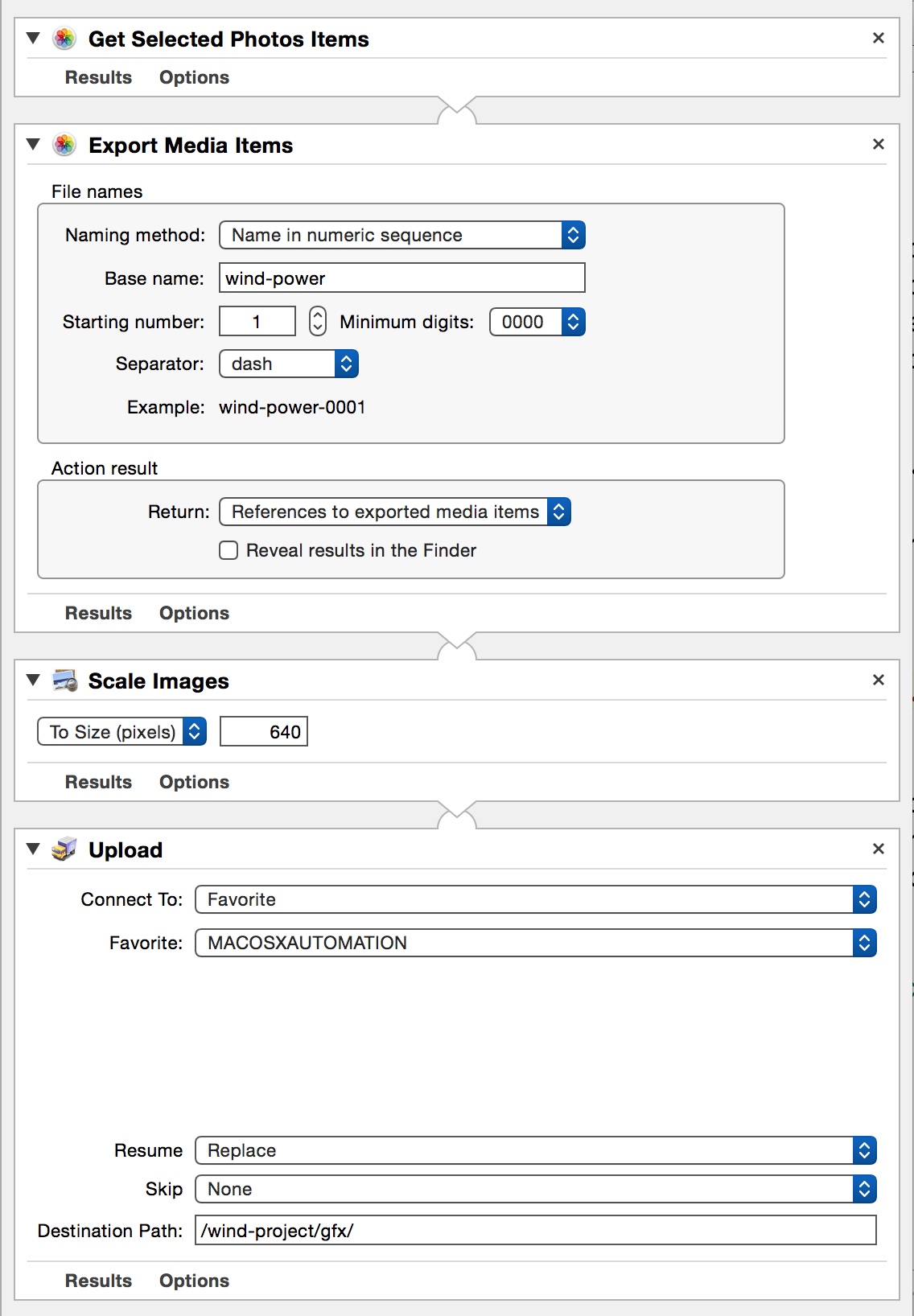Enable Reveal results in the Finder checkbox

coord(228,550)
